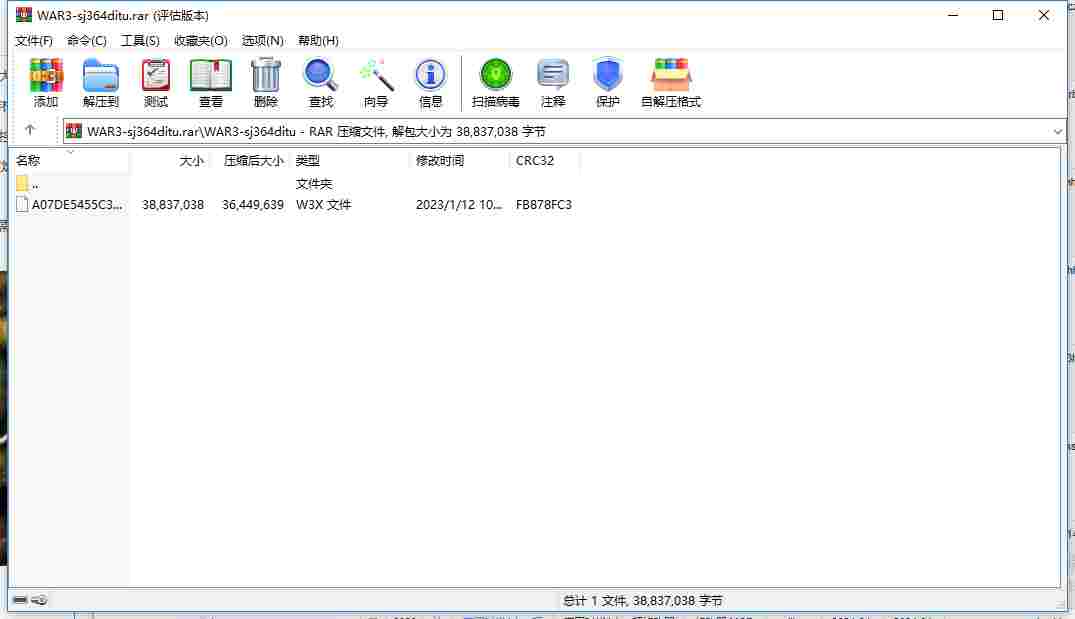Click CRC value FB878FC3

pos(544,204)
